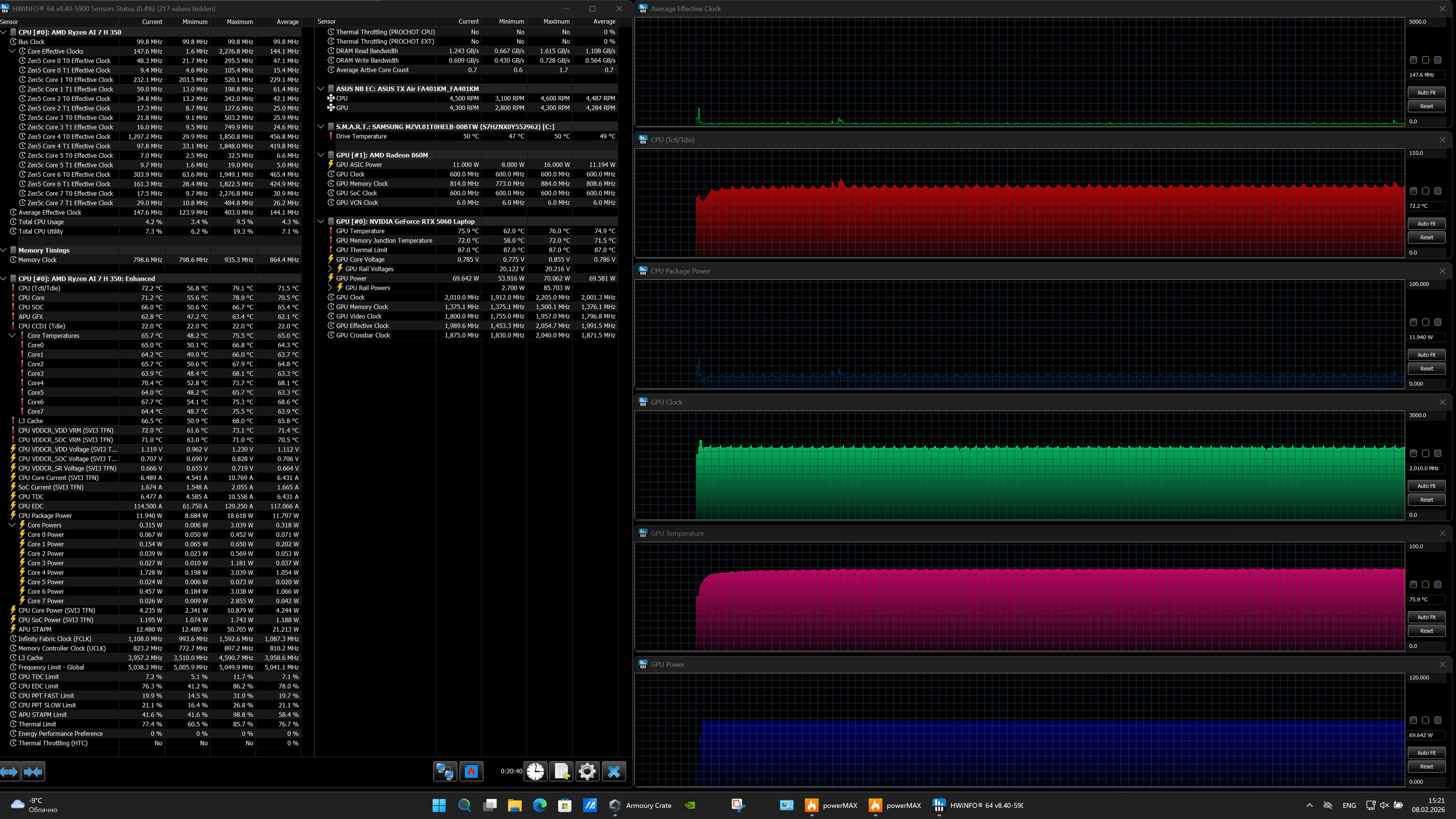Open the remote network monitoring icon
Viewport: 1456px width, 819px height.
445,771
